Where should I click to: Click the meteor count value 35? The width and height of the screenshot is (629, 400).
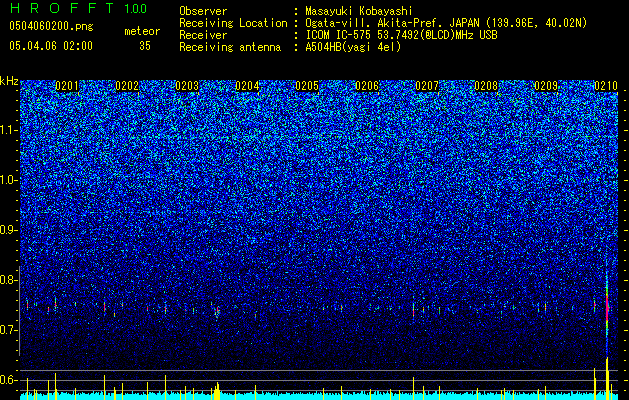click(145, 46)
